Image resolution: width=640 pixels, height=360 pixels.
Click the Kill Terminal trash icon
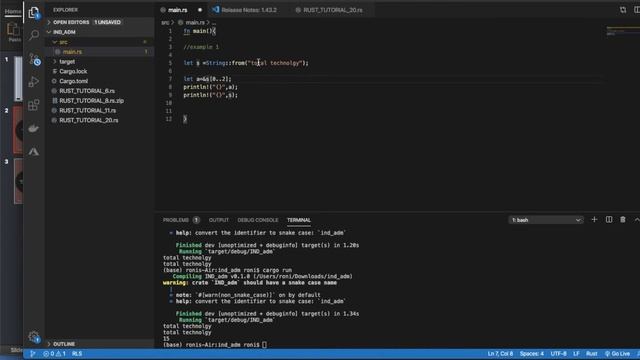tap(623, 220)
